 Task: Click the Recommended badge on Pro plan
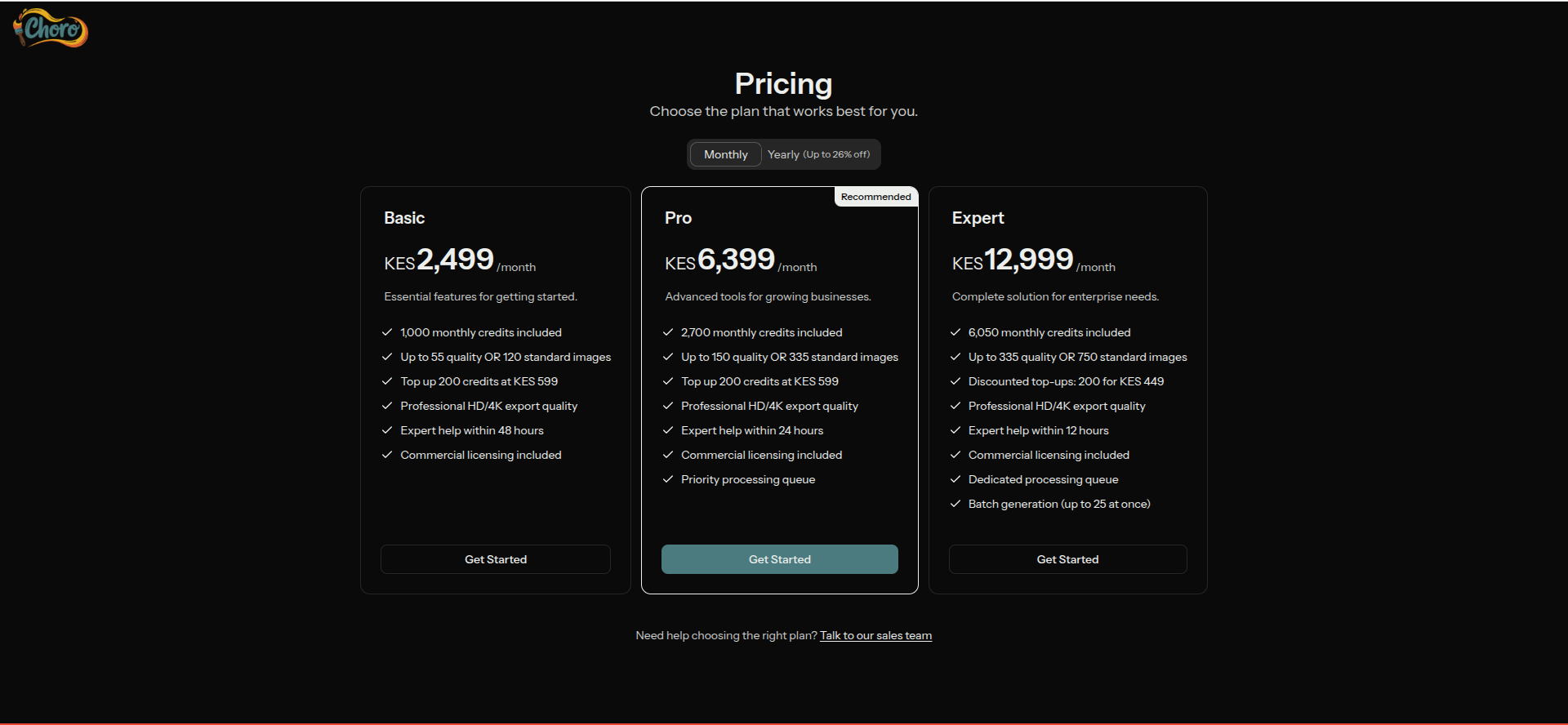[875, 197]
